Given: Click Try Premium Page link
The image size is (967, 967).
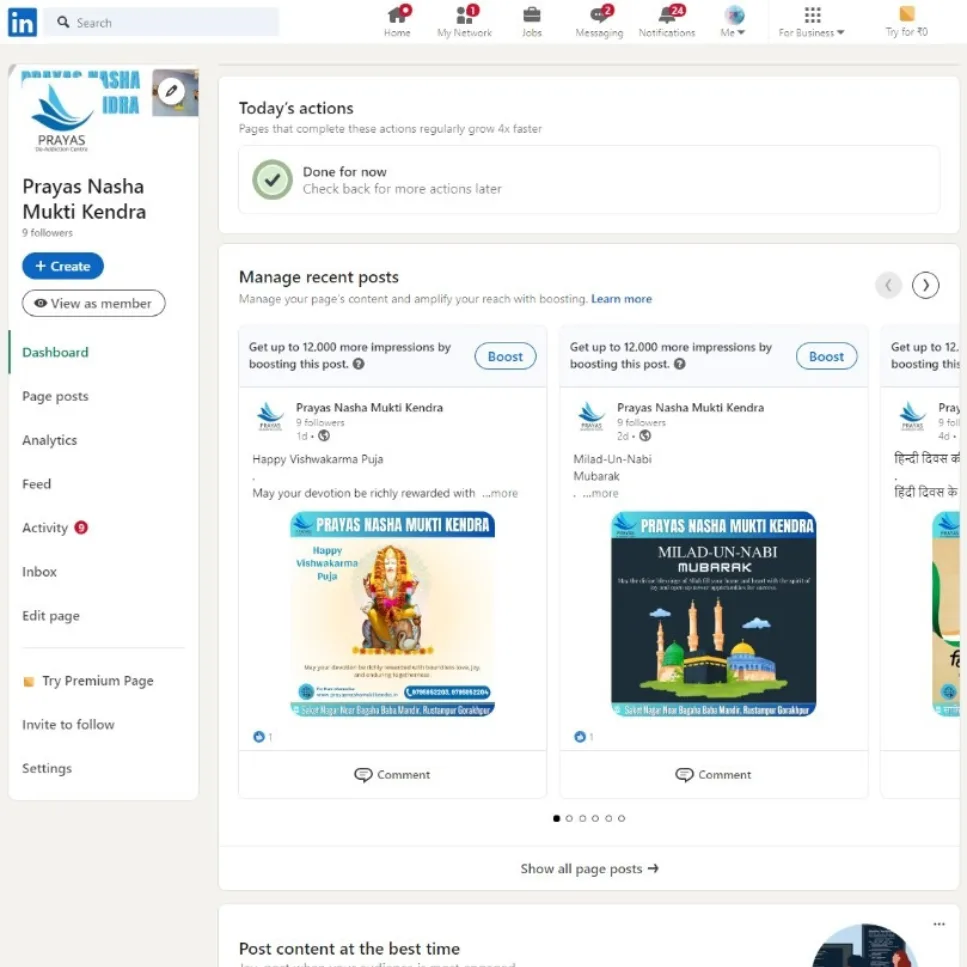Looking at the screenshot, I should [89, 681].
